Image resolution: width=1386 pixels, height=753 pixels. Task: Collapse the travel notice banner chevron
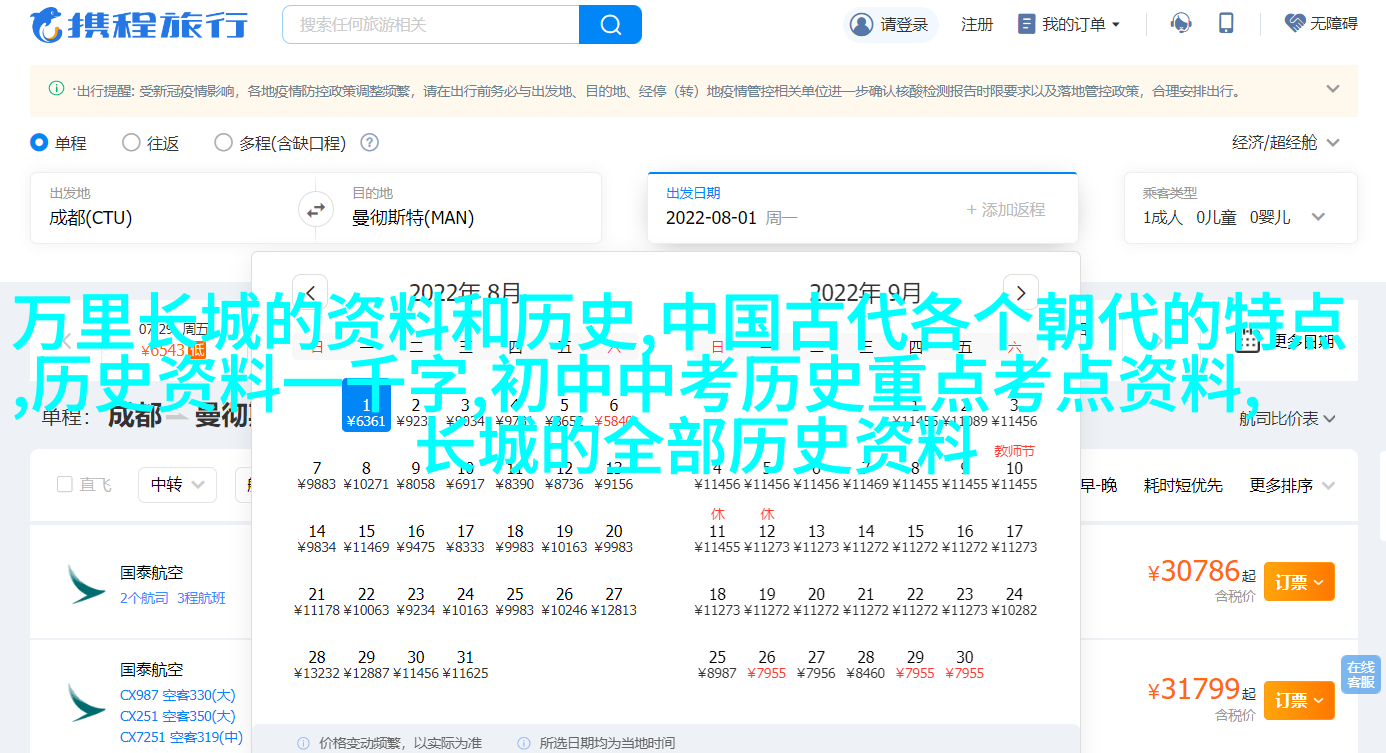[x=1332, y=89]
